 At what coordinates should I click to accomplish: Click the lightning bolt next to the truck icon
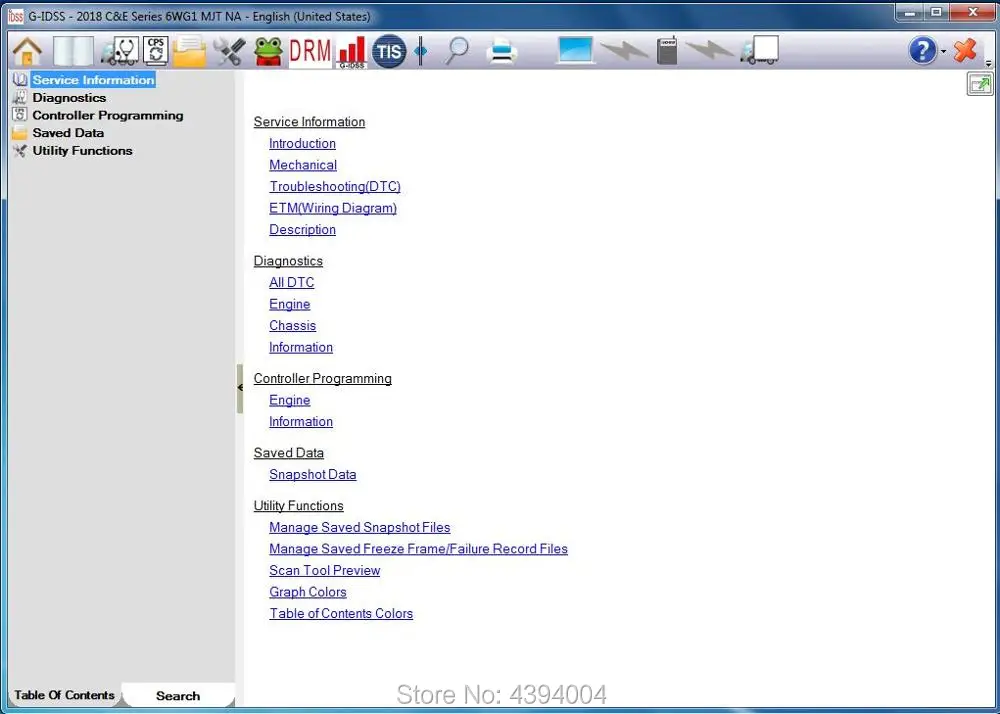pos(709,50)
